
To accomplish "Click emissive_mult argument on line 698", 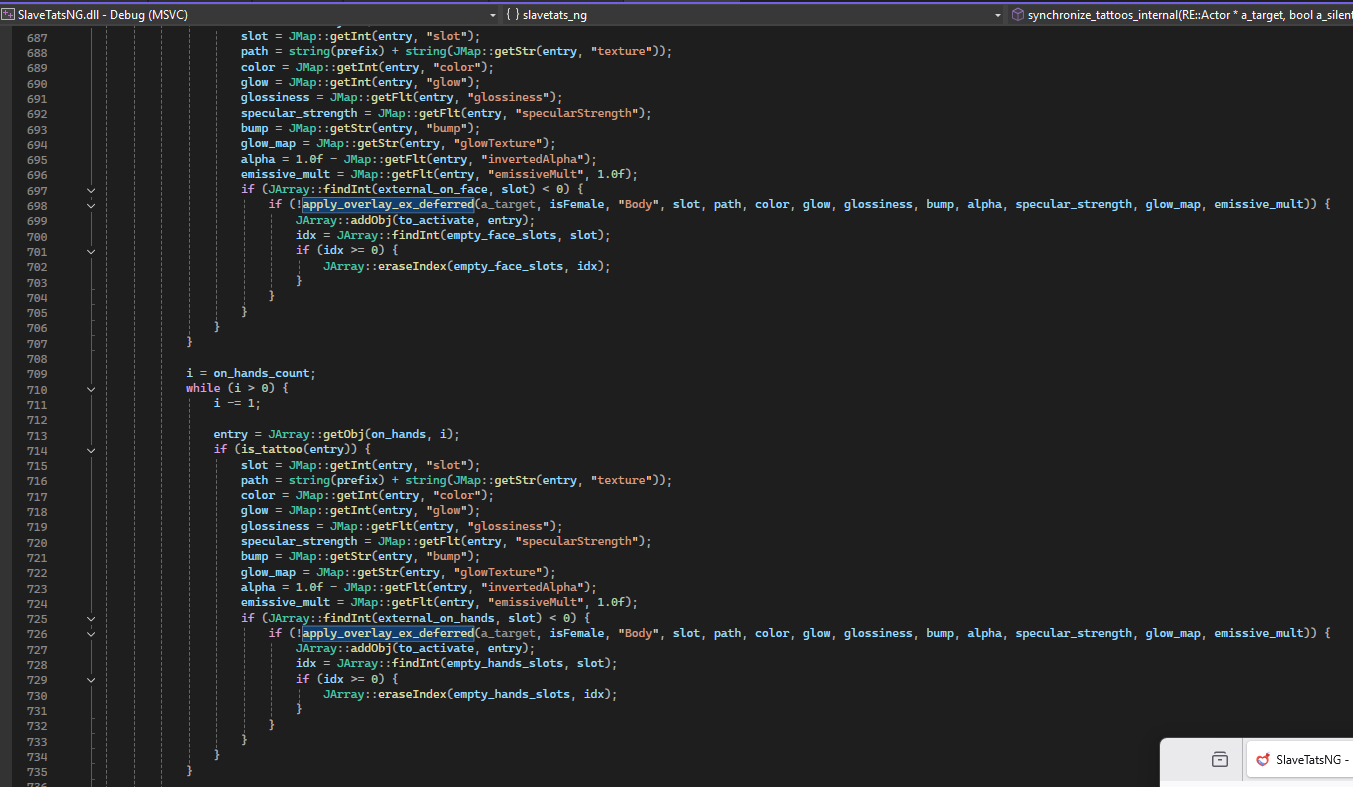I will coord(1260,205).
